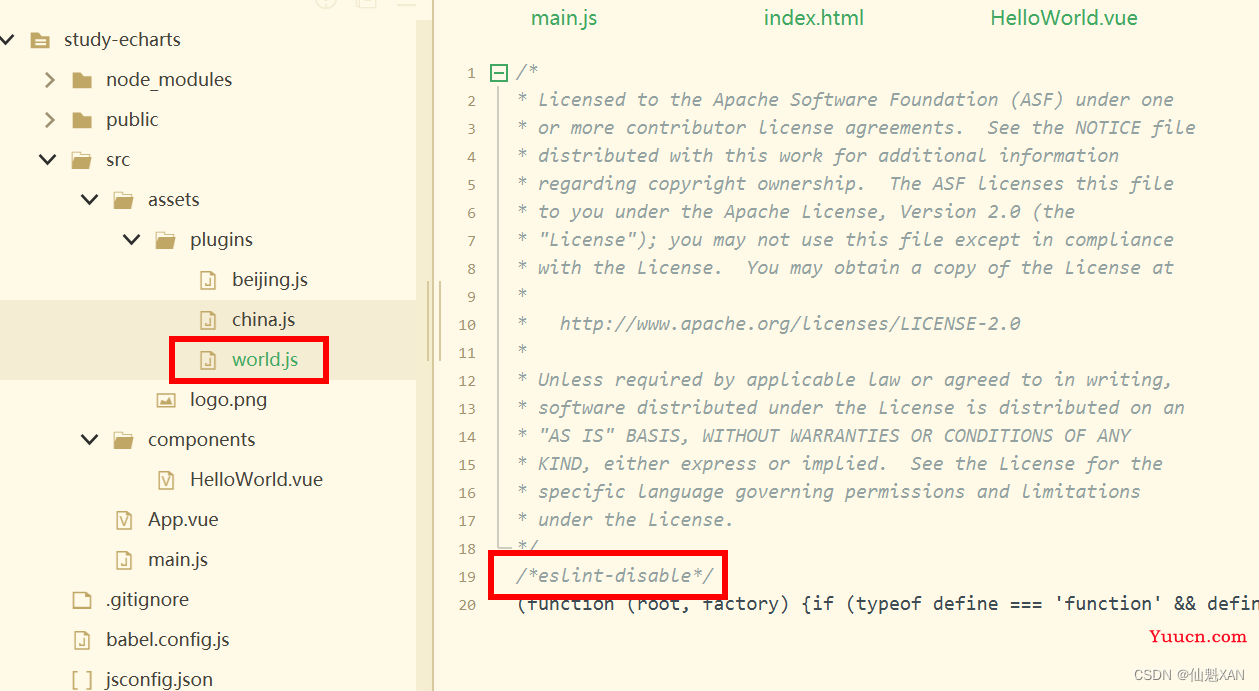Click the main.js file icon in tree
This screenshot has width=1259, height=691.
124,560
